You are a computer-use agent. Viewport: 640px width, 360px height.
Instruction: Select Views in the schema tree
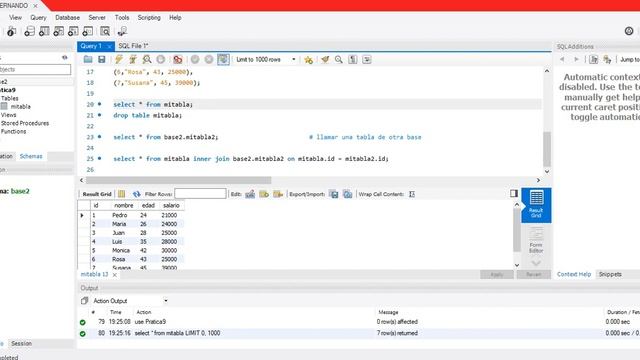click(9, 115)
